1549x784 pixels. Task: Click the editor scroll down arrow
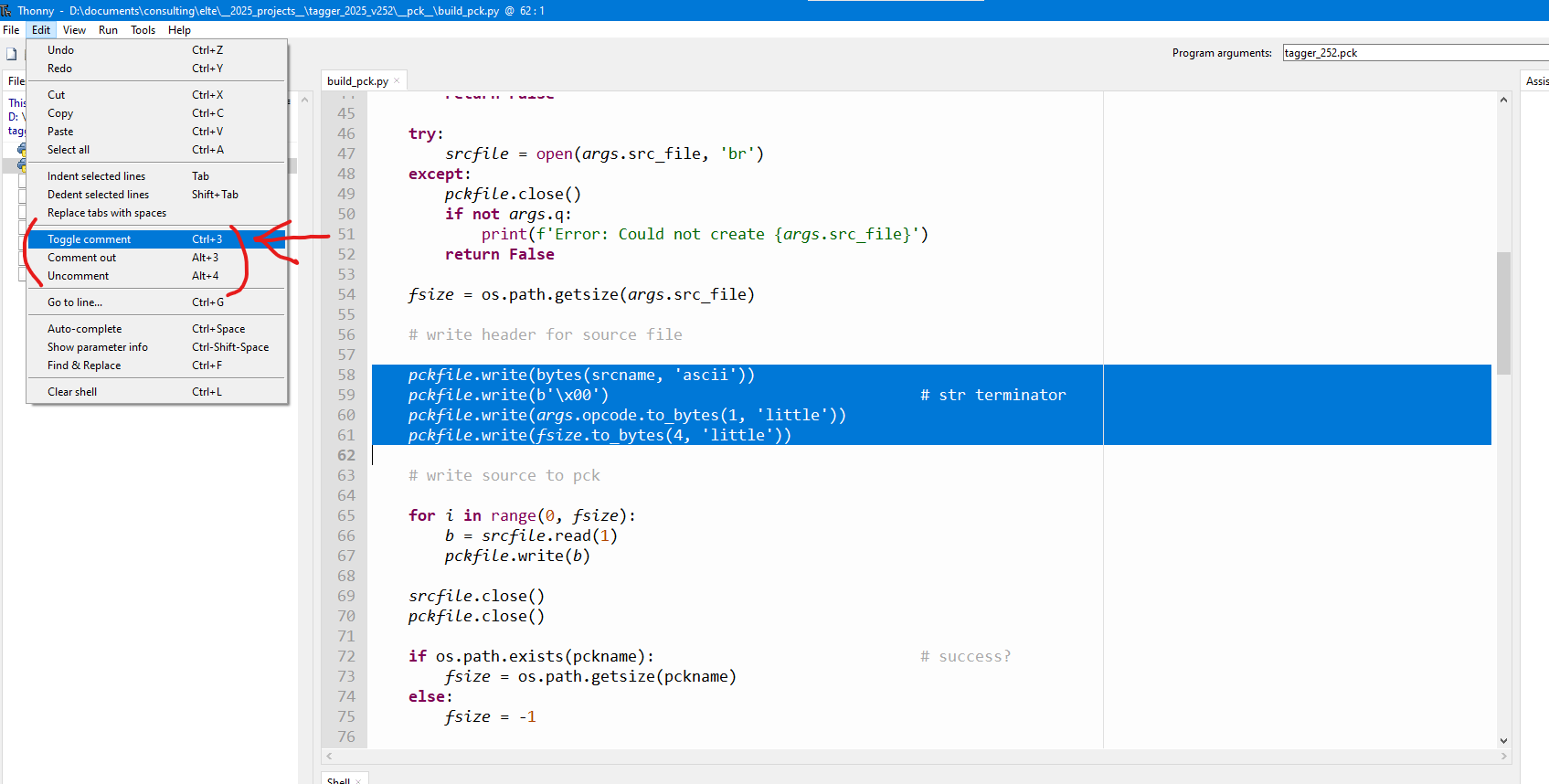[1503, 740]
